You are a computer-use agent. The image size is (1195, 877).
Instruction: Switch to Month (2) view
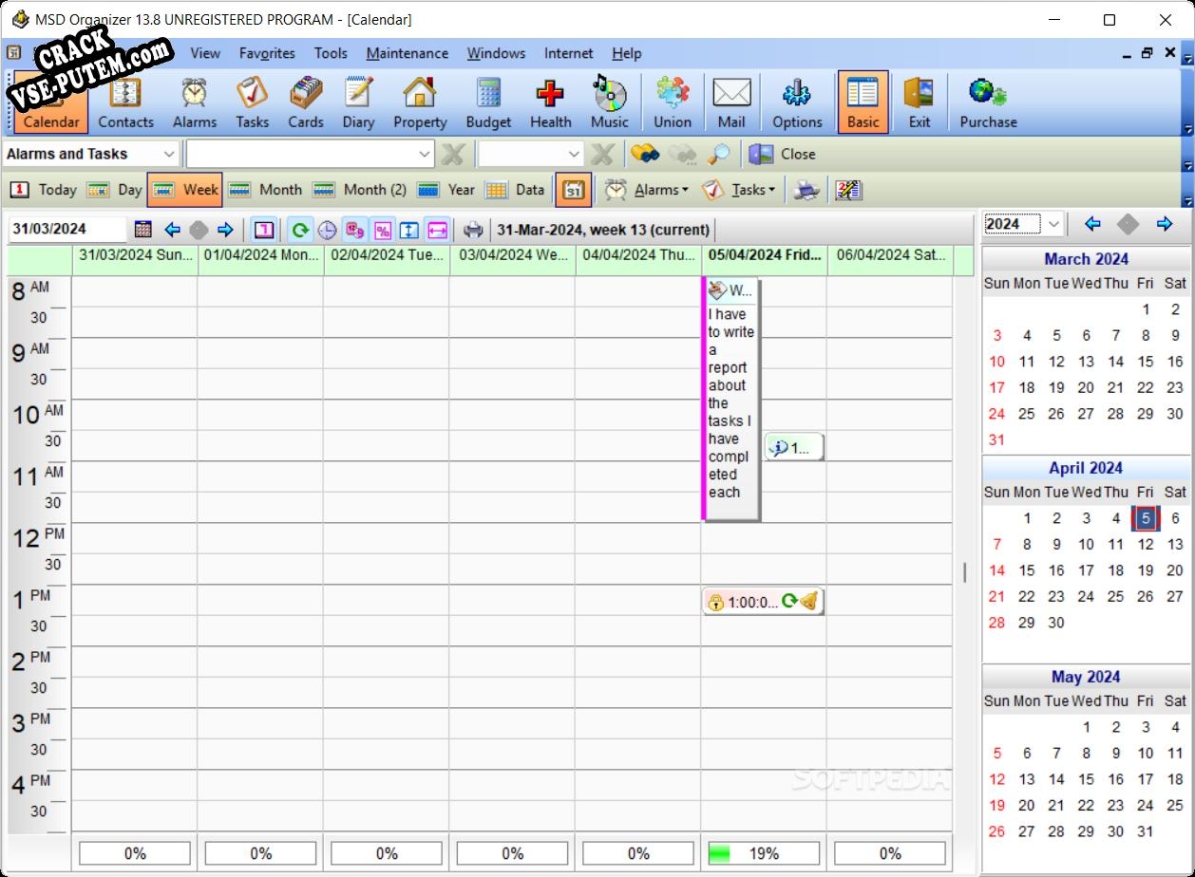click(x=360, y=190)
